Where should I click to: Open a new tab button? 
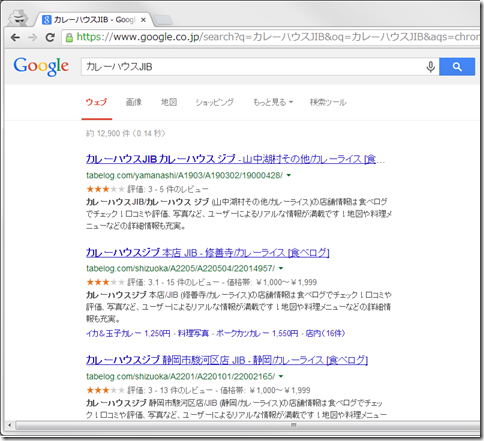(x=163, y=20)
